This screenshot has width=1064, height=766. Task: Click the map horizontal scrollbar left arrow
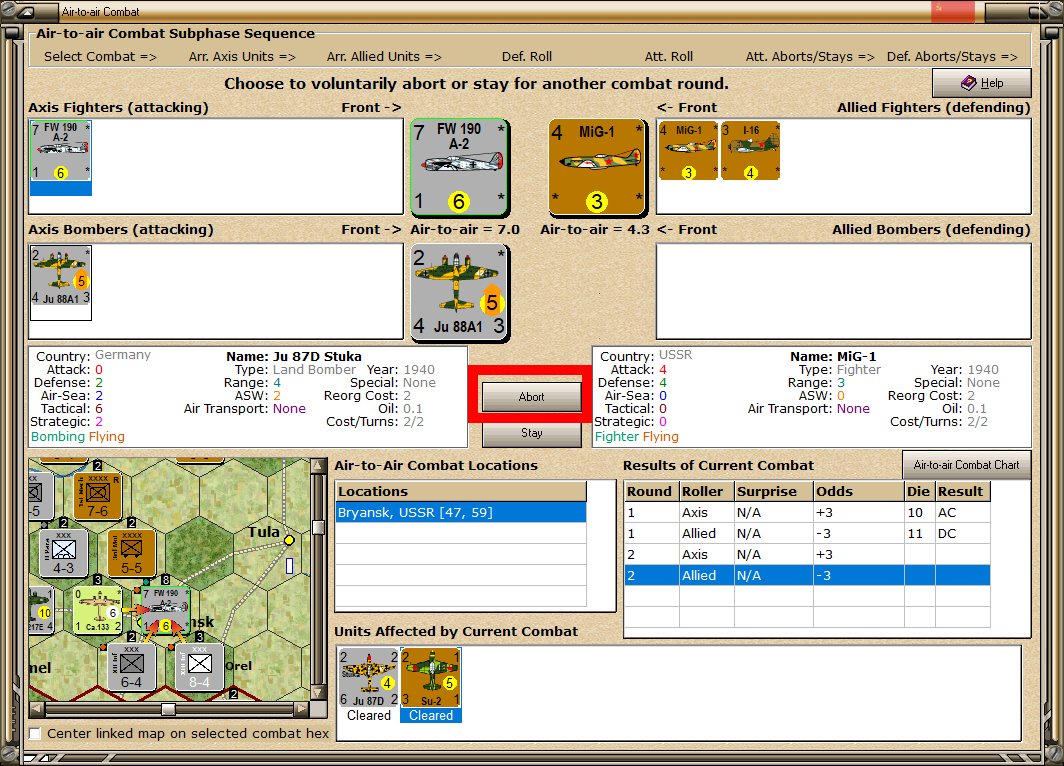tap(37, 709)
